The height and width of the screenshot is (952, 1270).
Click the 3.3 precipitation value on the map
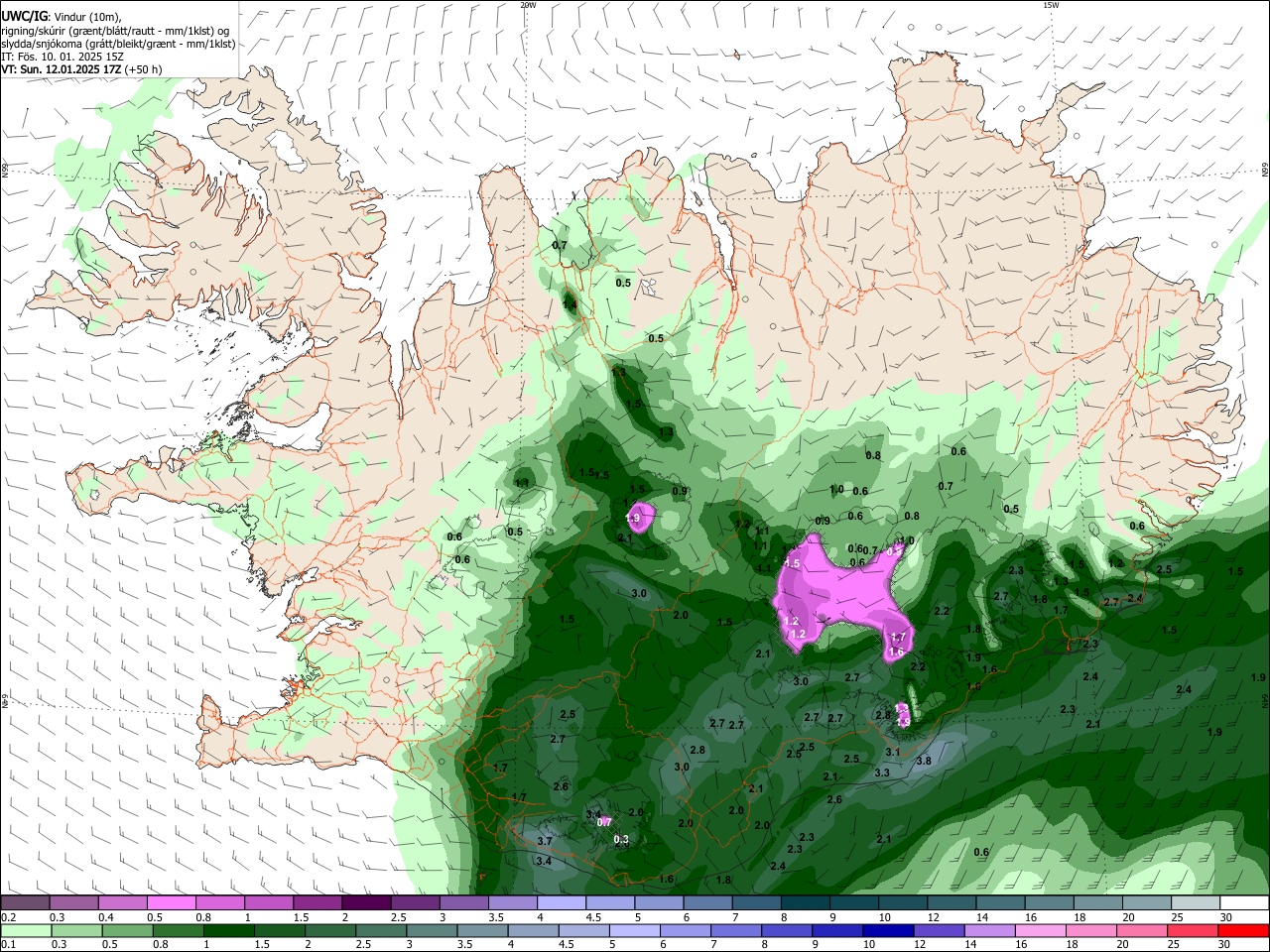click(x=882, y=773)
